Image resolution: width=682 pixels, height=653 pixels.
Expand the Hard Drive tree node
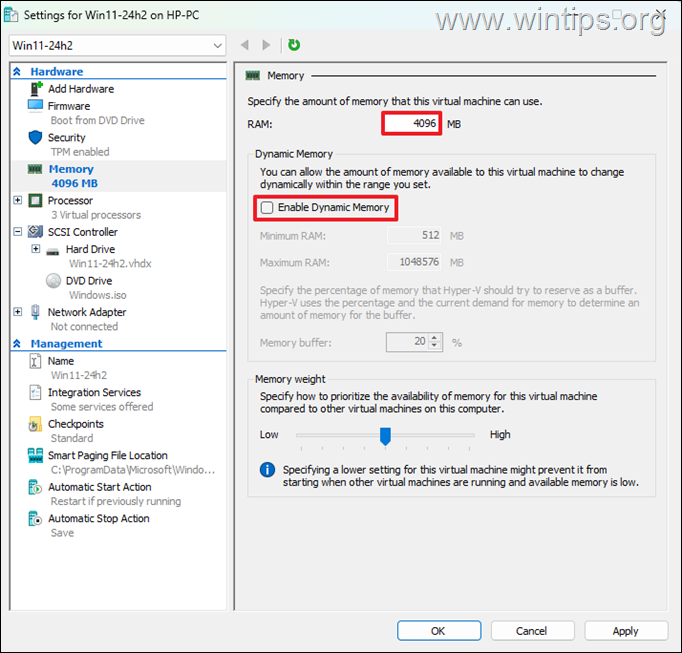point(36,249)
